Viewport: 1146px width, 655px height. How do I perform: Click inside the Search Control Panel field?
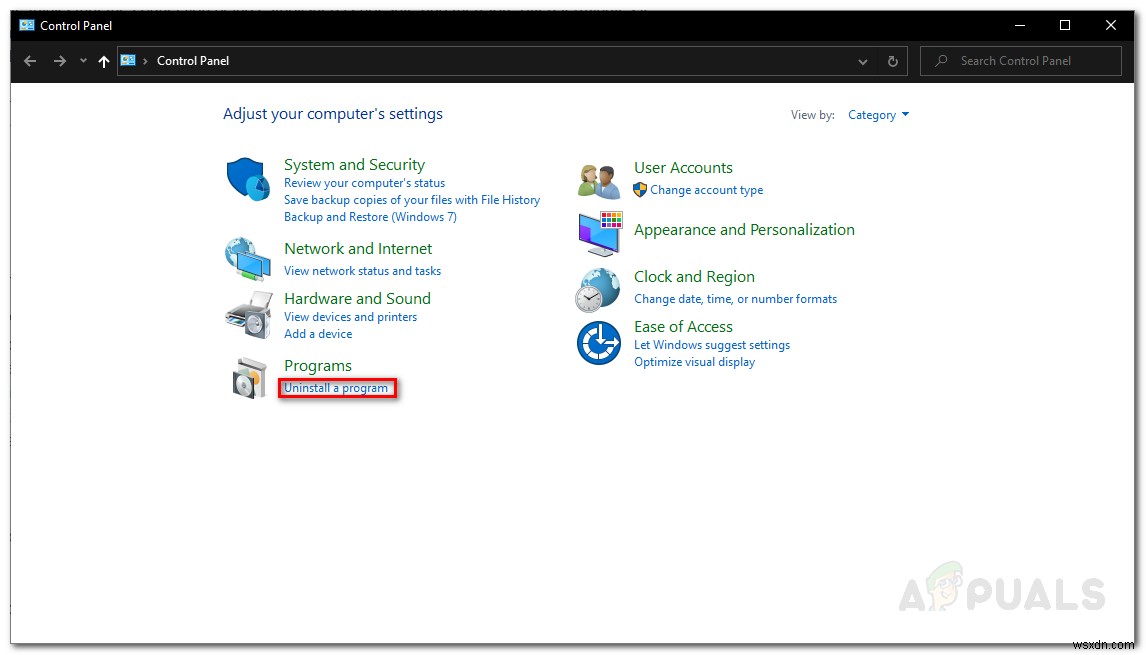pos(1020,61)
